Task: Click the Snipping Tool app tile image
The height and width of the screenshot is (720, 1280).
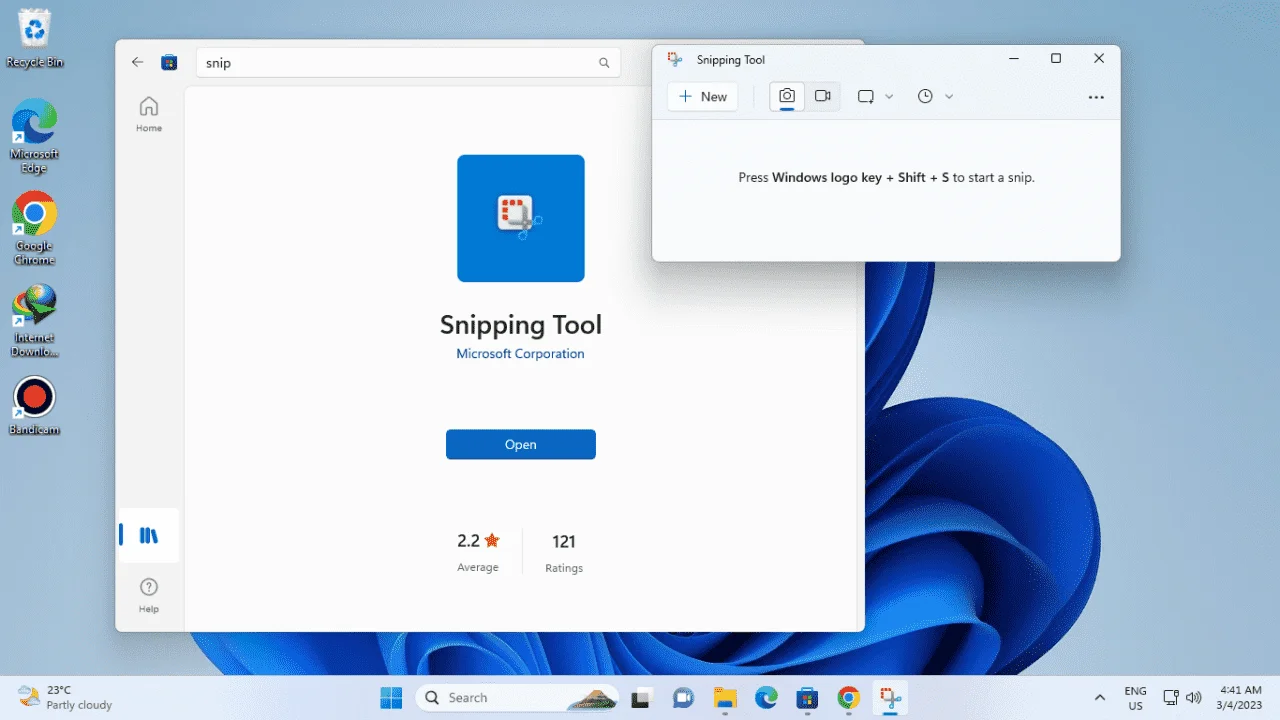Action: tap(521, 218)
